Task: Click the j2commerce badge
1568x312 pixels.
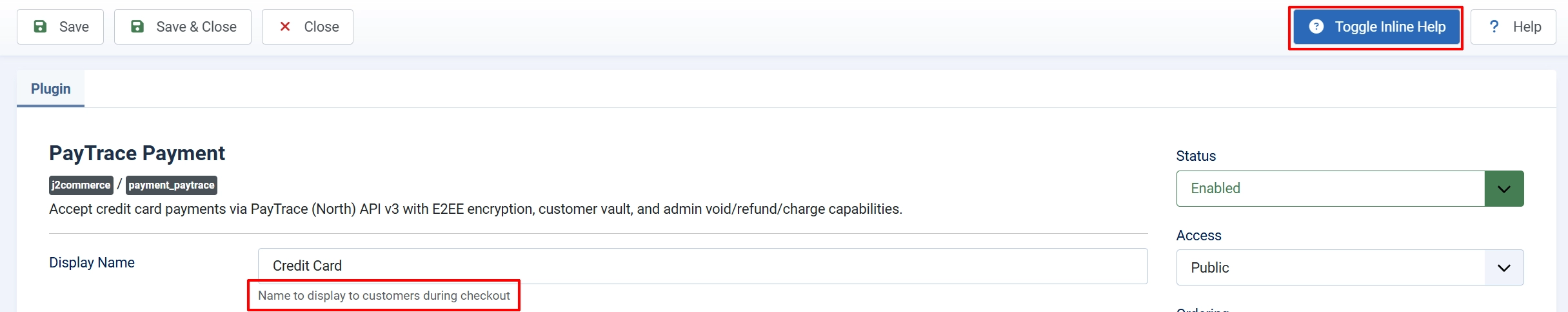Action: point(81,185)
